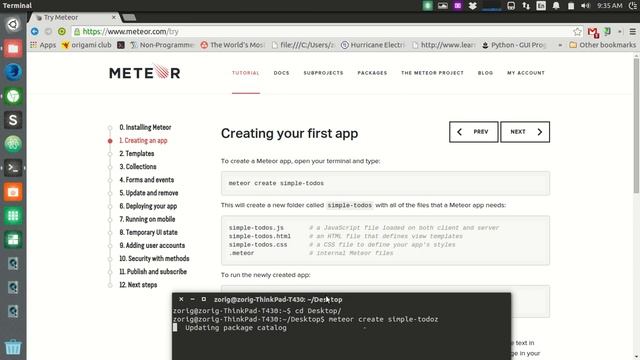Open a new browser tab
This screenshot has width=640, height=360.
(x=129, y=17)
